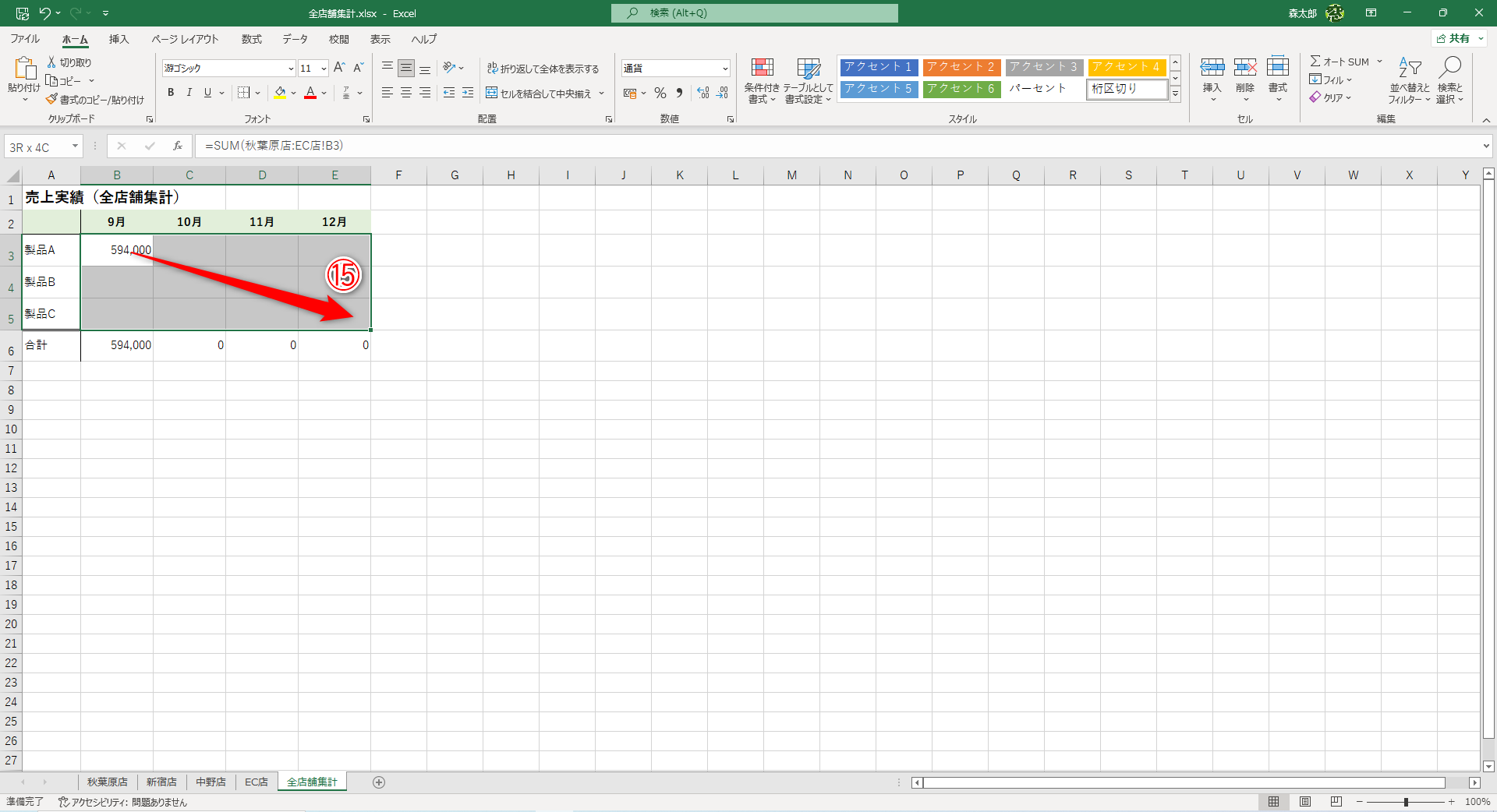This screenshot has width=1497, height=812.
Task: Switch to the EC店 sheet tab
Action: click(257, 782)
